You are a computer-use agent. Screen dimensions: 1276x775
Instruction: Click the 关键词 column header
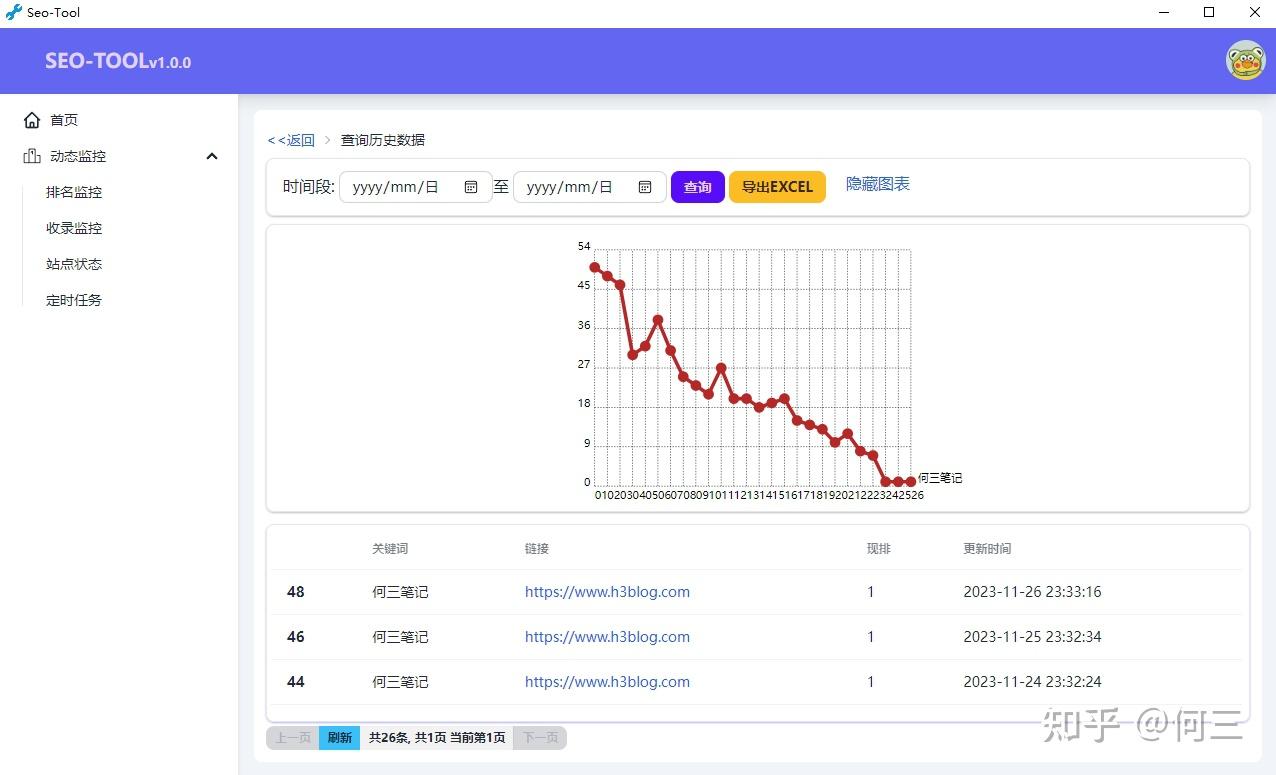[390, 549]
